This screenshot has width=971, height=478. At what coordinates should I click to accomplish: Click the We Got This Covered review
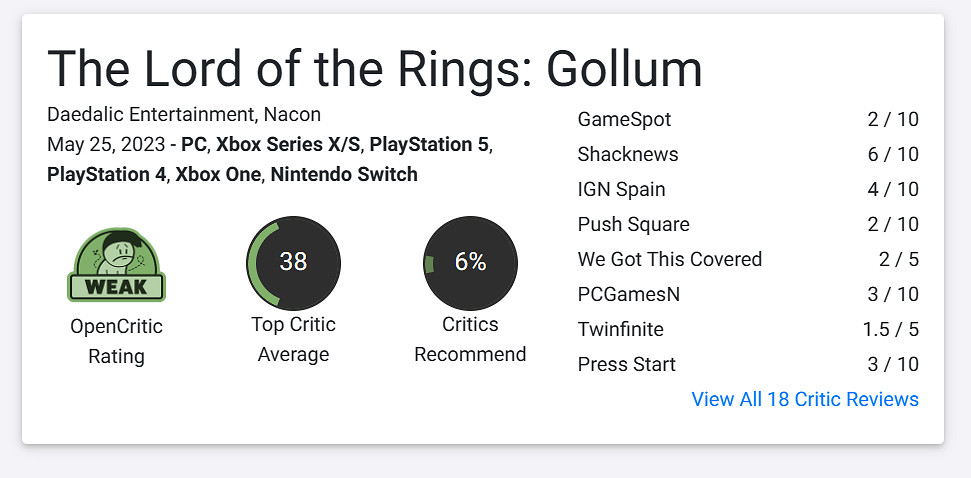pyautogui.click(x=669, y=260)
